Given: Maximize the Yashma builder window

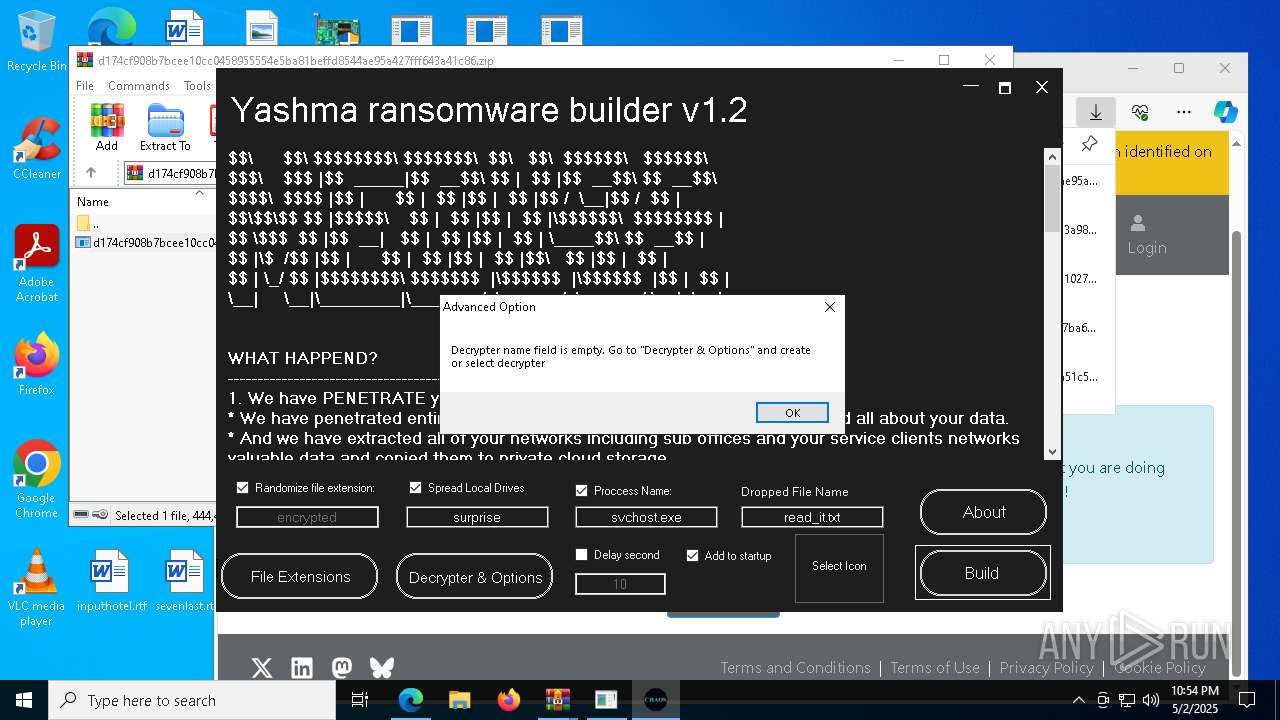Looking at the screenshot, I should [1005, 88].
